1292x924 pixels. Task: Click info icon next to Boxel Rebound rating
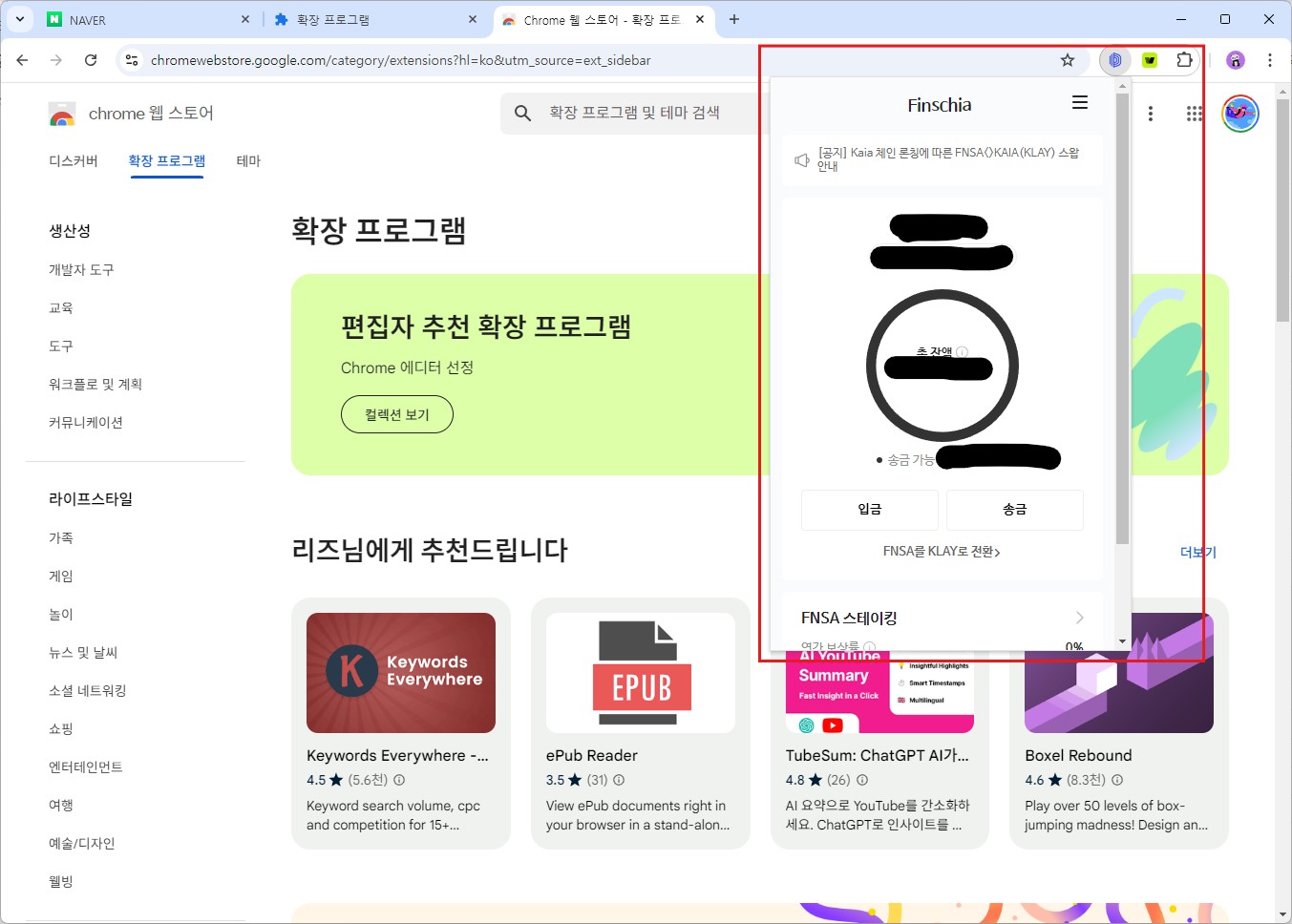1117,780
